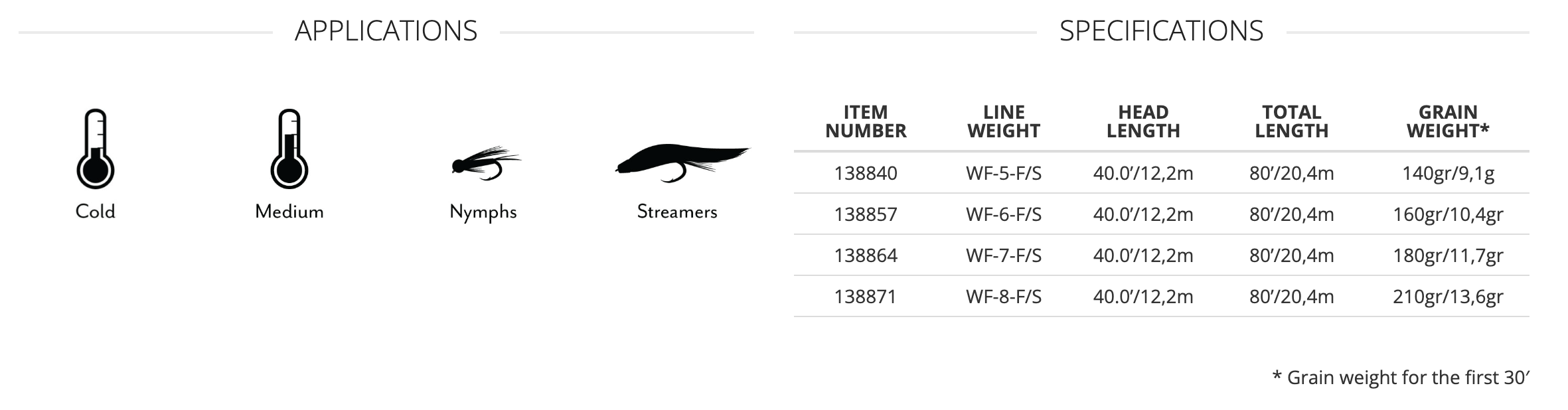This screenshot has height=410, width=1568.
Task: Click the Cold thermometer icon
Action: coord(96,149)
